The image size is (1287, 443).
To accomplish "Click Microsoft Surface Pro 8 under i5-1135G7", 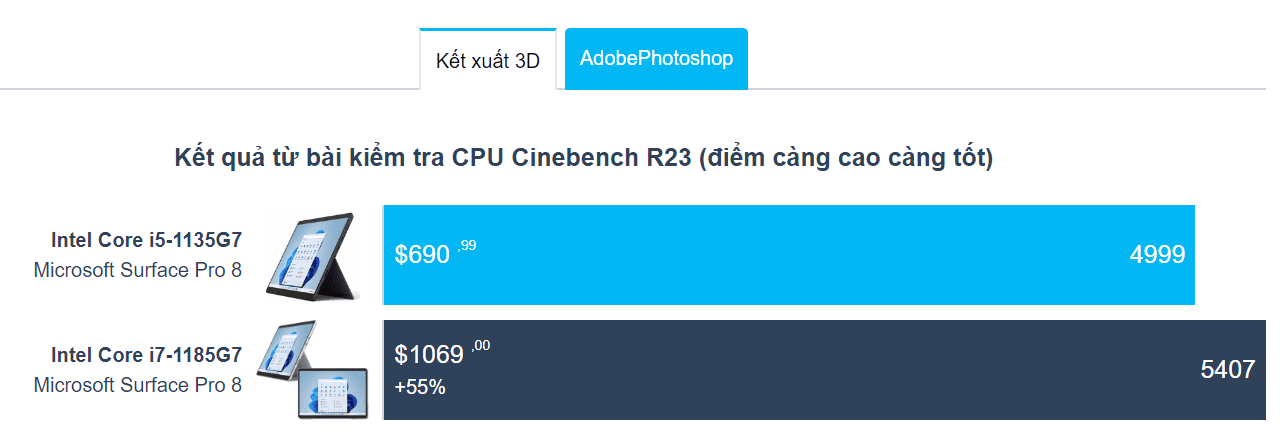I will (138, 270).
